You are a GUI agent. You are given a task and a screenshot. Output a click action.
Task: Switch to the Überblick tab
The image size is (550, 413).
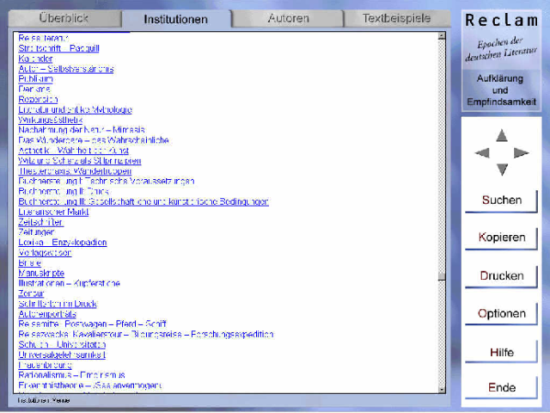[x=65, y=18]
